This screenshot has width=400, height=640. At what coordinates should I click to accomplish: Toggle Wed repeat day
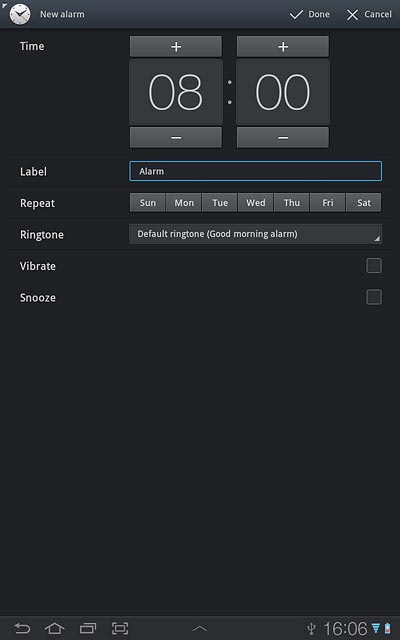click(x=256, y=203)
